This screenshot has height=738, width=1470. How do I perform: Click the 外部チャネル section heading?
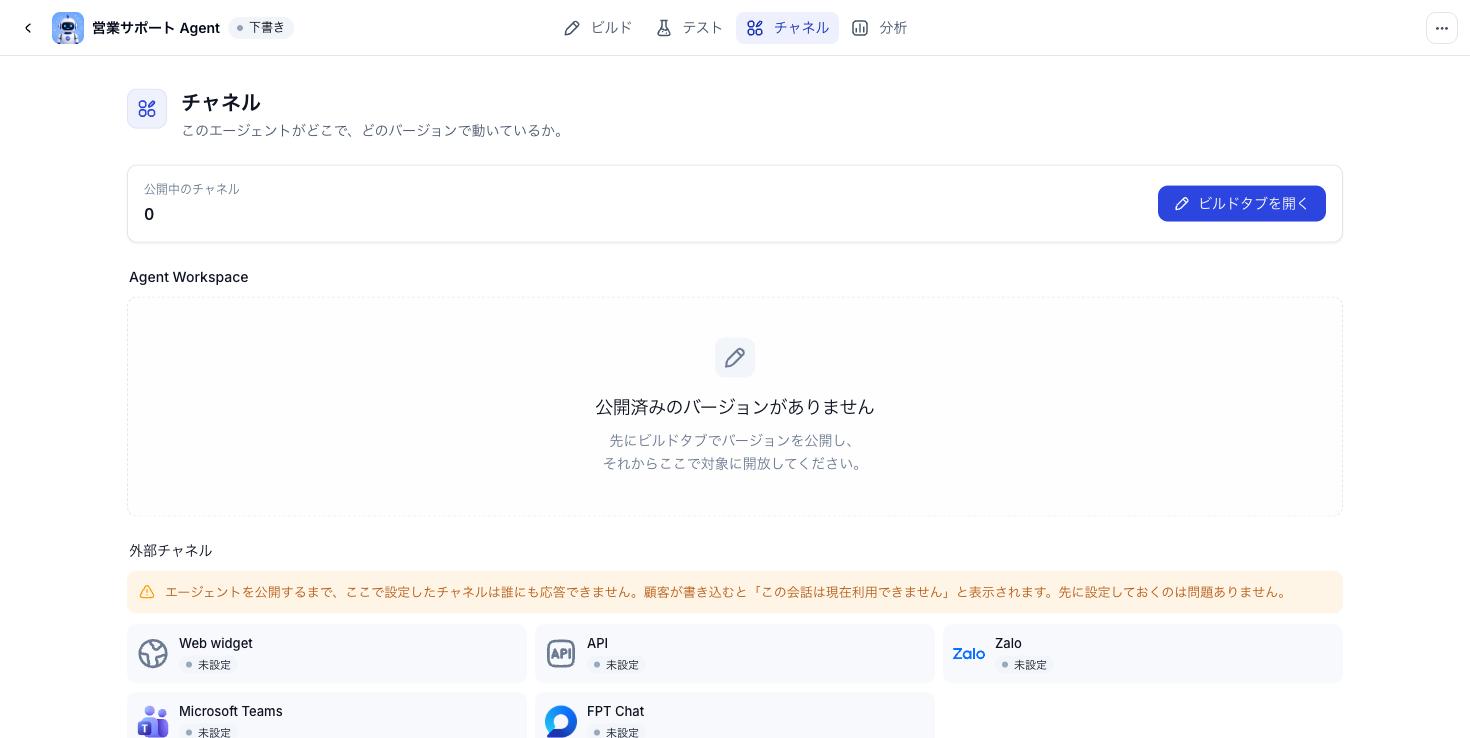[x=171, y=551]
